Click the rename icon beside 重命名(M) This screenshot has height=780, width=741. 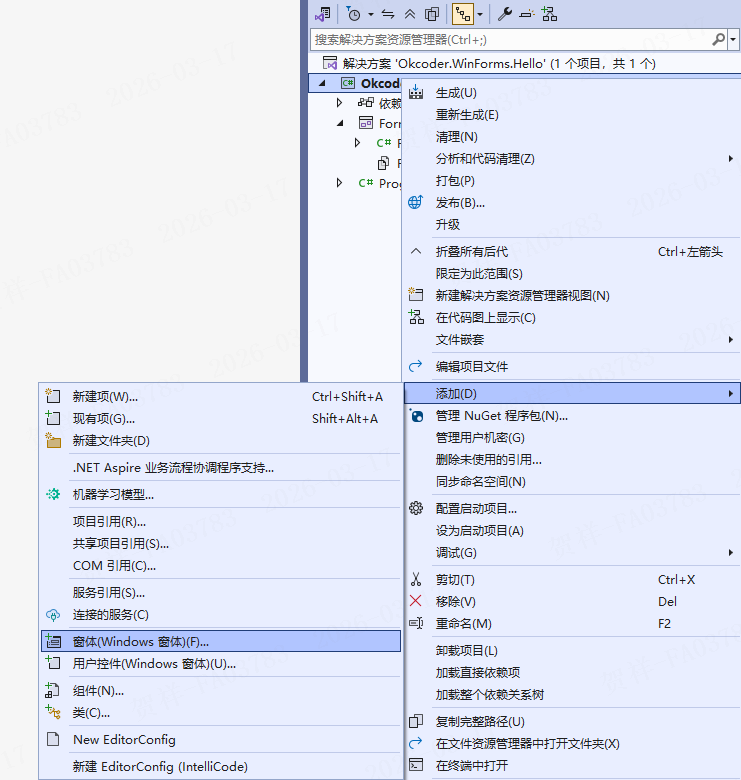416,623
